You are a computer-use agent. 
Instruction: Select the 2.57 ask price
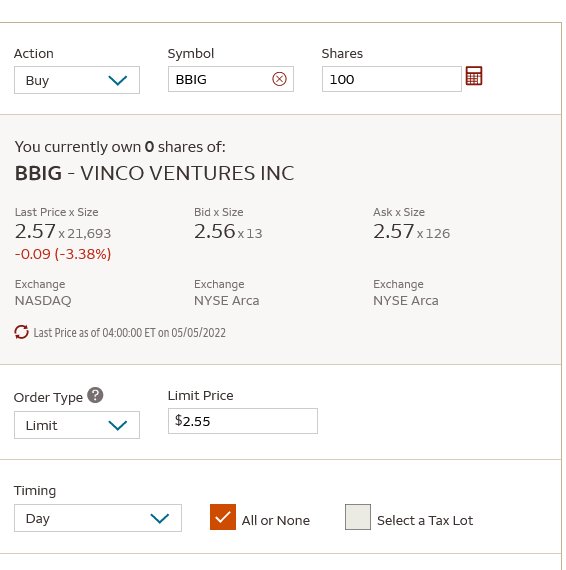394,231
